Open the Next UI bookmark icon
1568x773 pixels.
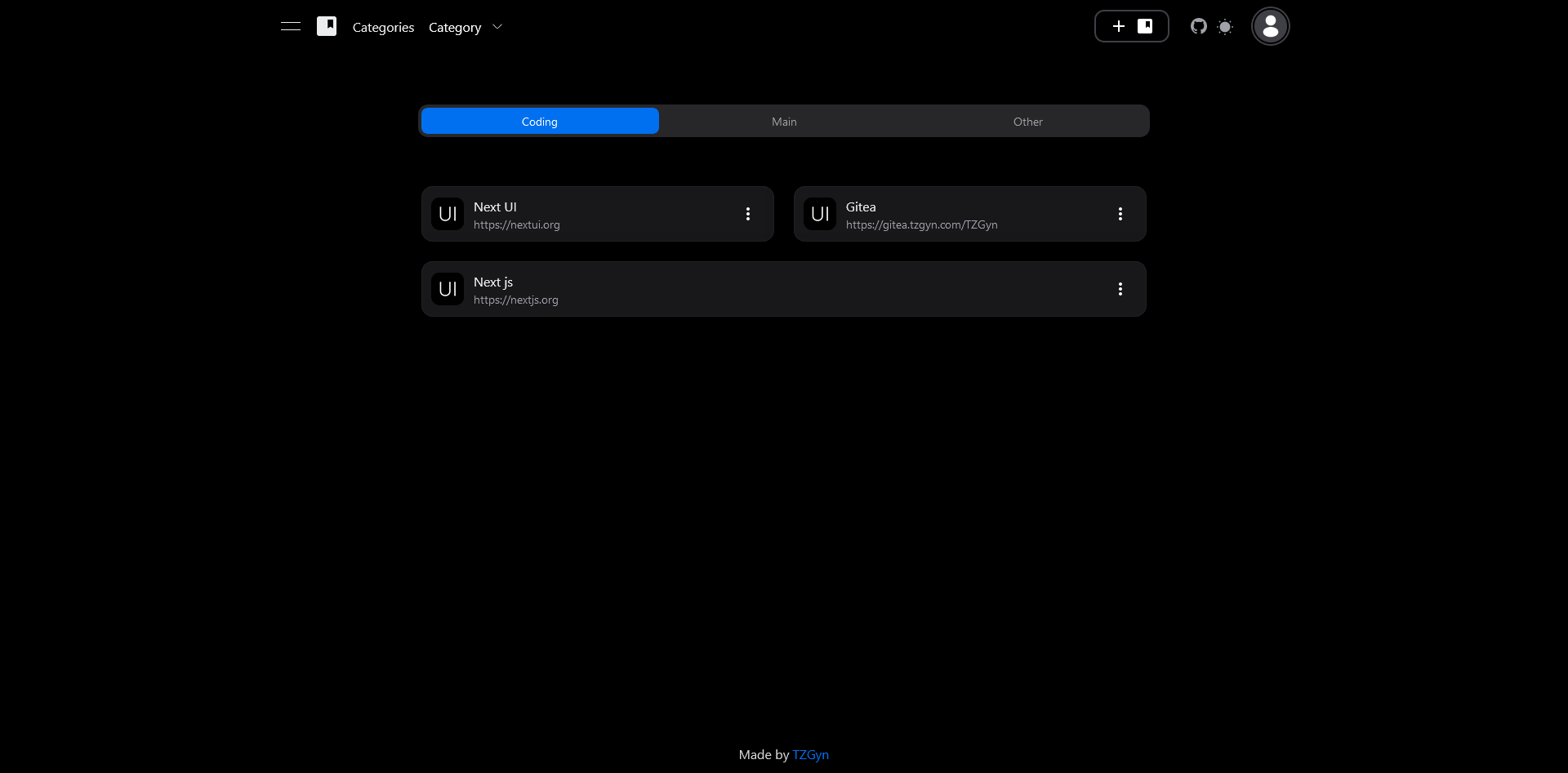pos(447,213)
